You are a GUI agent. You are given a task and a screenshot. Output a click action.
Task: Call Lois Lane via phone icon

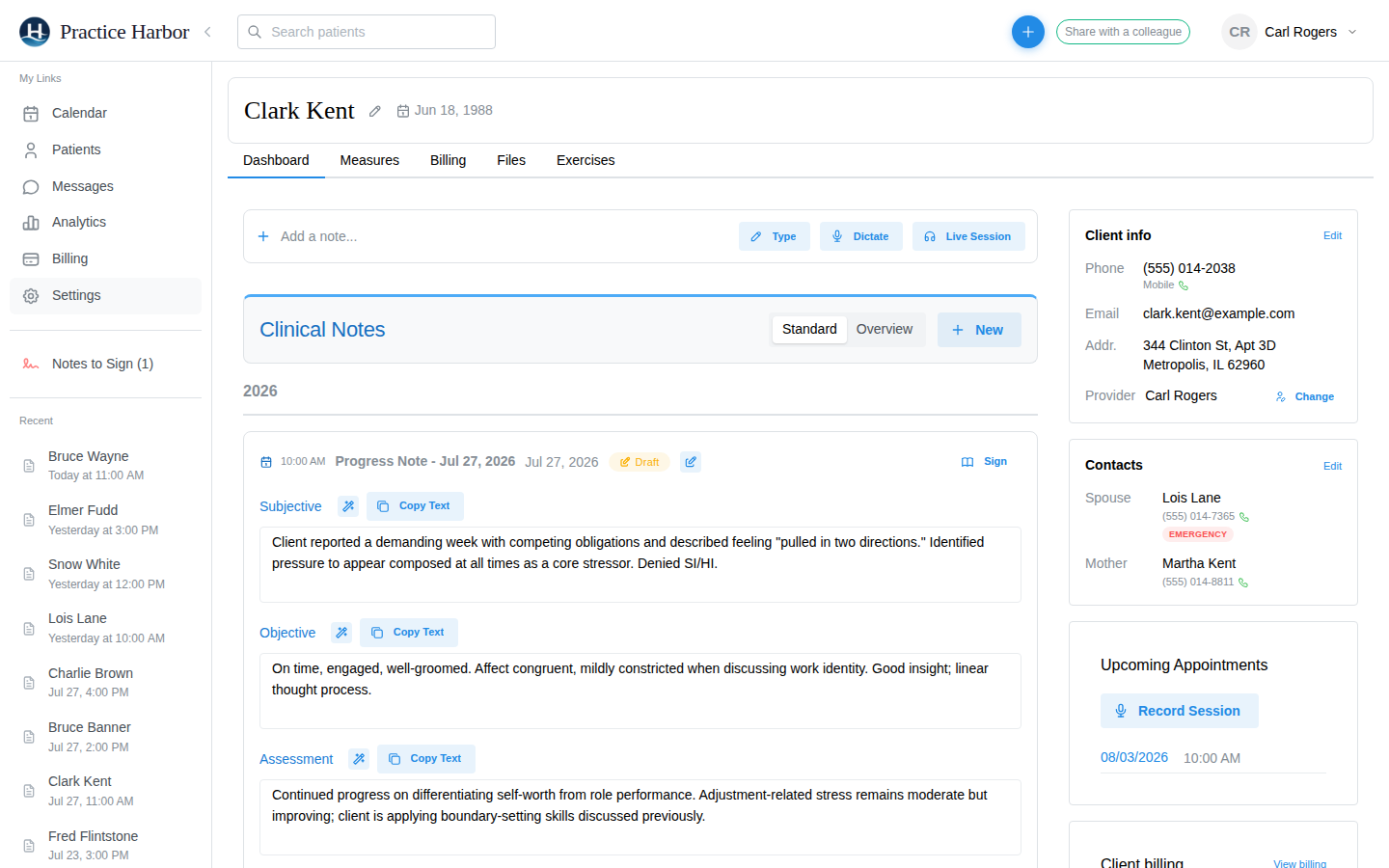1244,517
